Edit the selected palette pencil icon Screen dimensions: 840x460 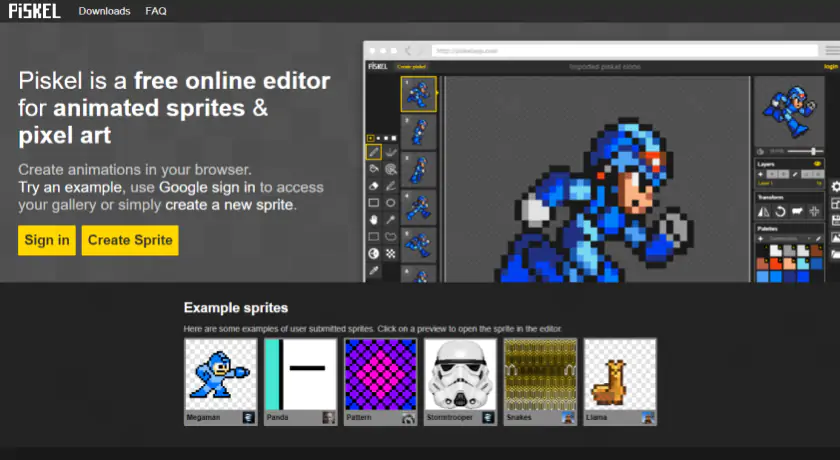coord(818,239)
